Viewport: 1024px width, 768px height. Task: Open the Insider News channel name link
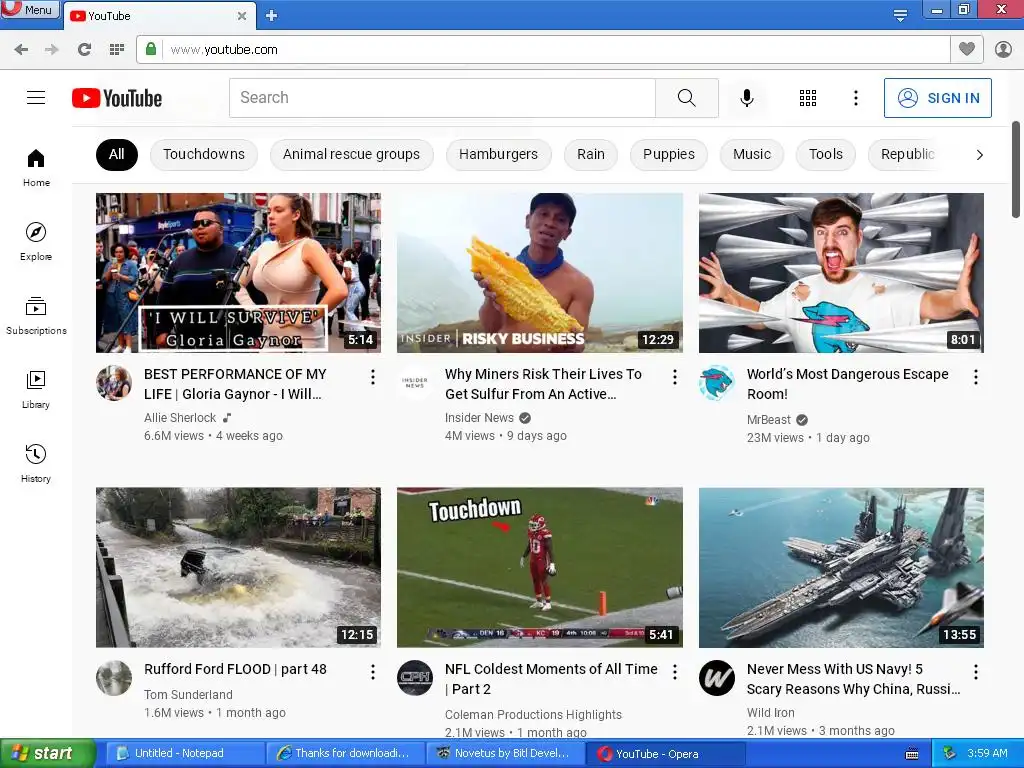[x=479, y=418]
